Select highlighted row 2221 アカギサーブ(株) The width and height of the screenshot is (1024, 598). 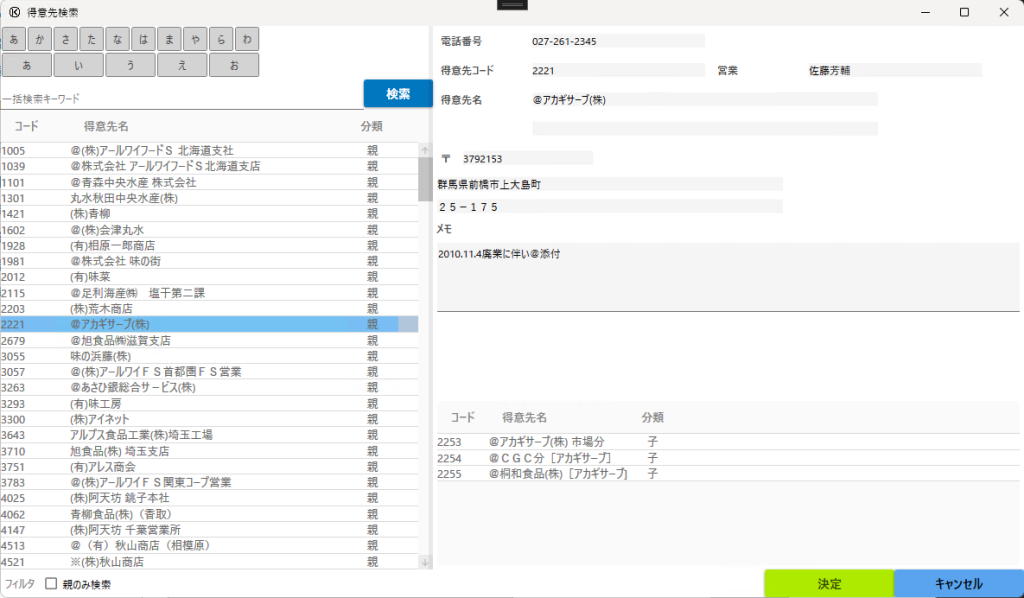209,324
